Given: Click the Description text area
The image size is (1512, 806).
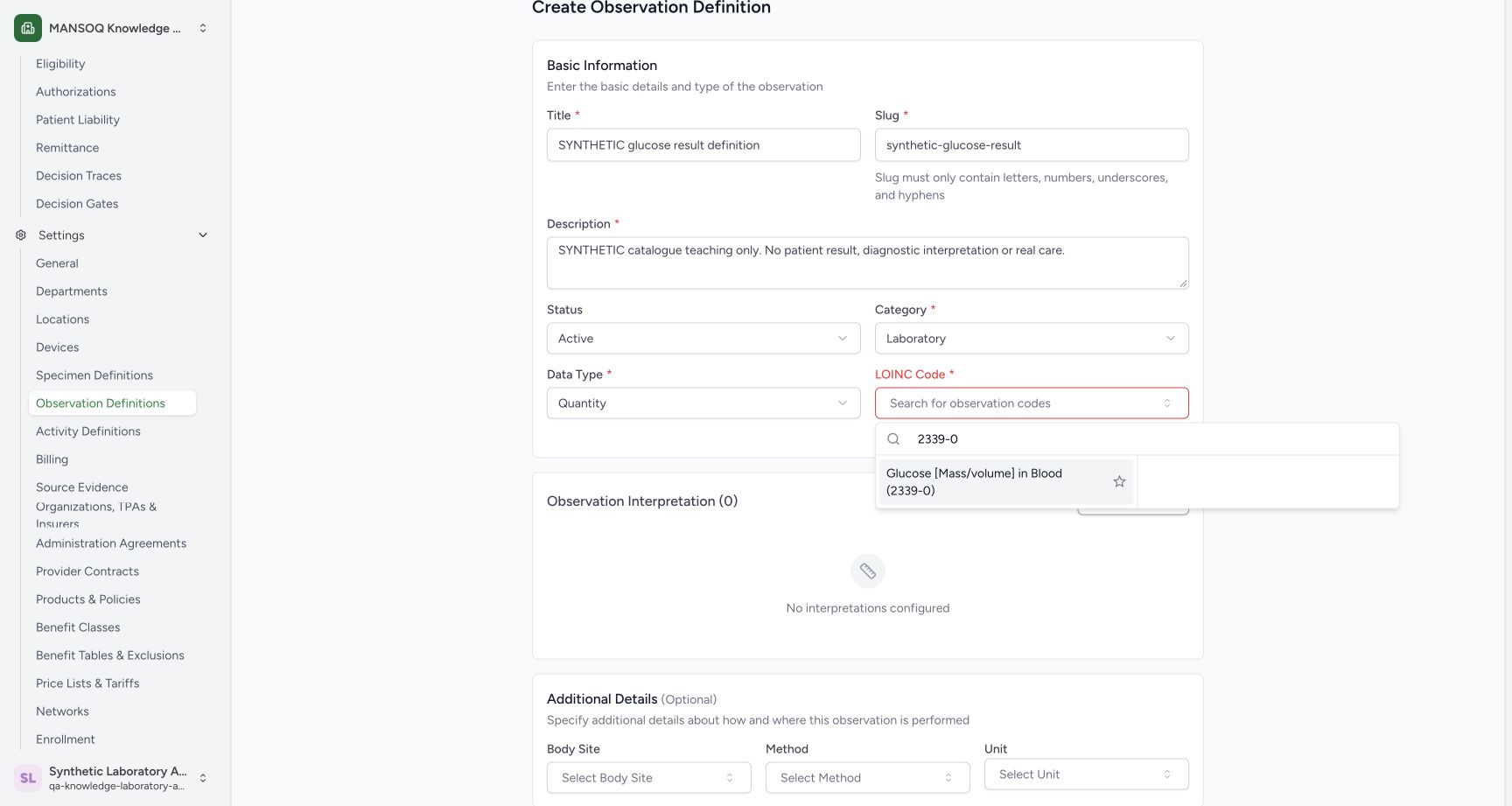Looking at the screenshot, I should point(868,263).
